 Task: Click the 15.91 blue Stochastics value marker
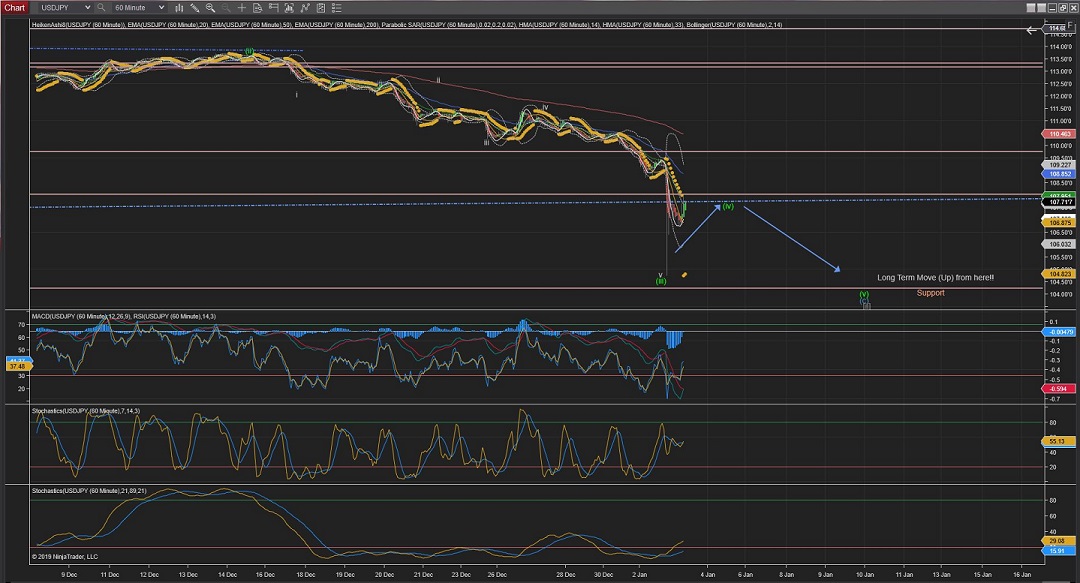point(1058,551)
